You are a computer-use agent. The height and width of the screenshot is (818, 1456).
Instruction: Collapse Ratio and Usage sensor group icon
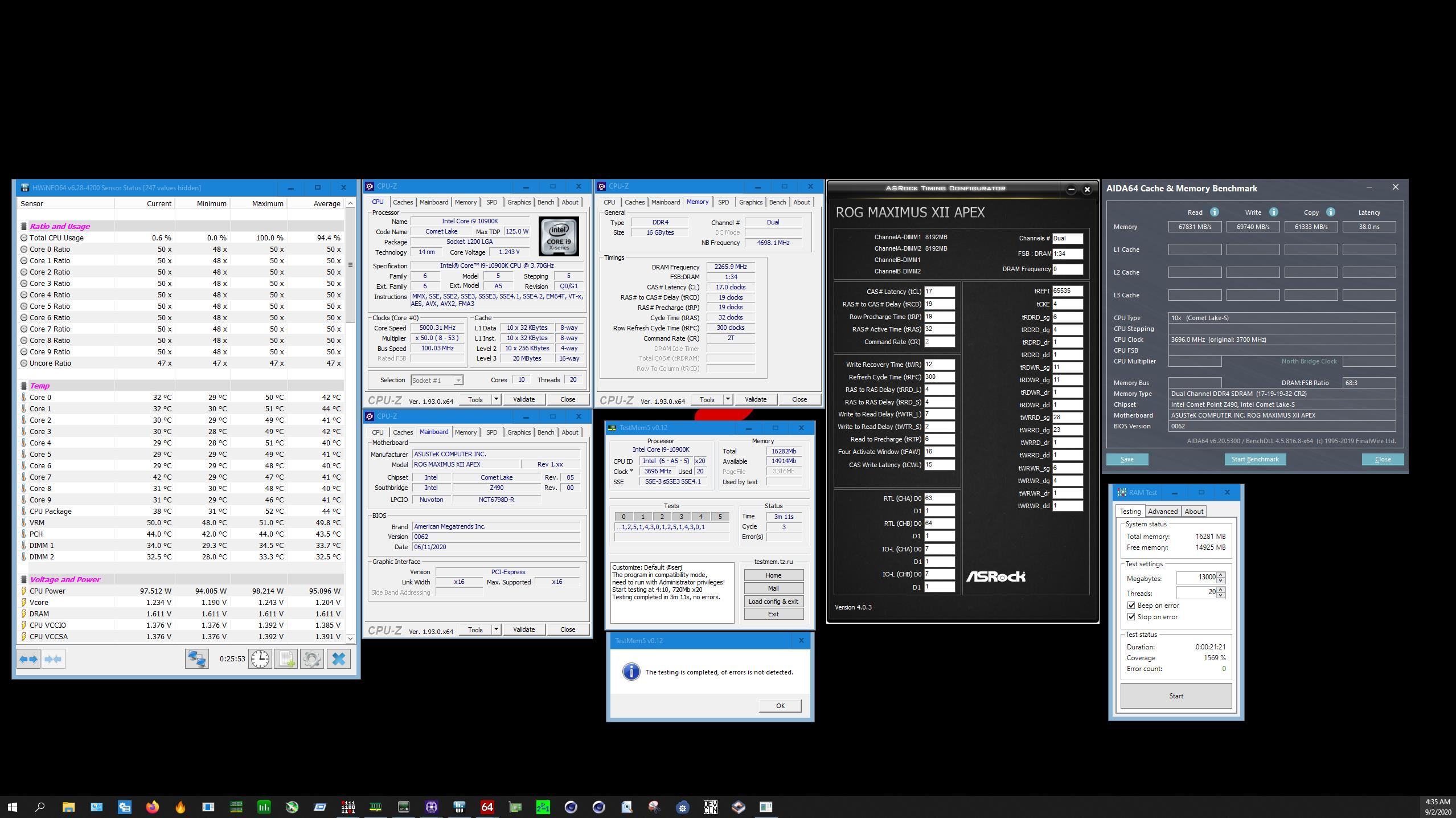point(24,226)
